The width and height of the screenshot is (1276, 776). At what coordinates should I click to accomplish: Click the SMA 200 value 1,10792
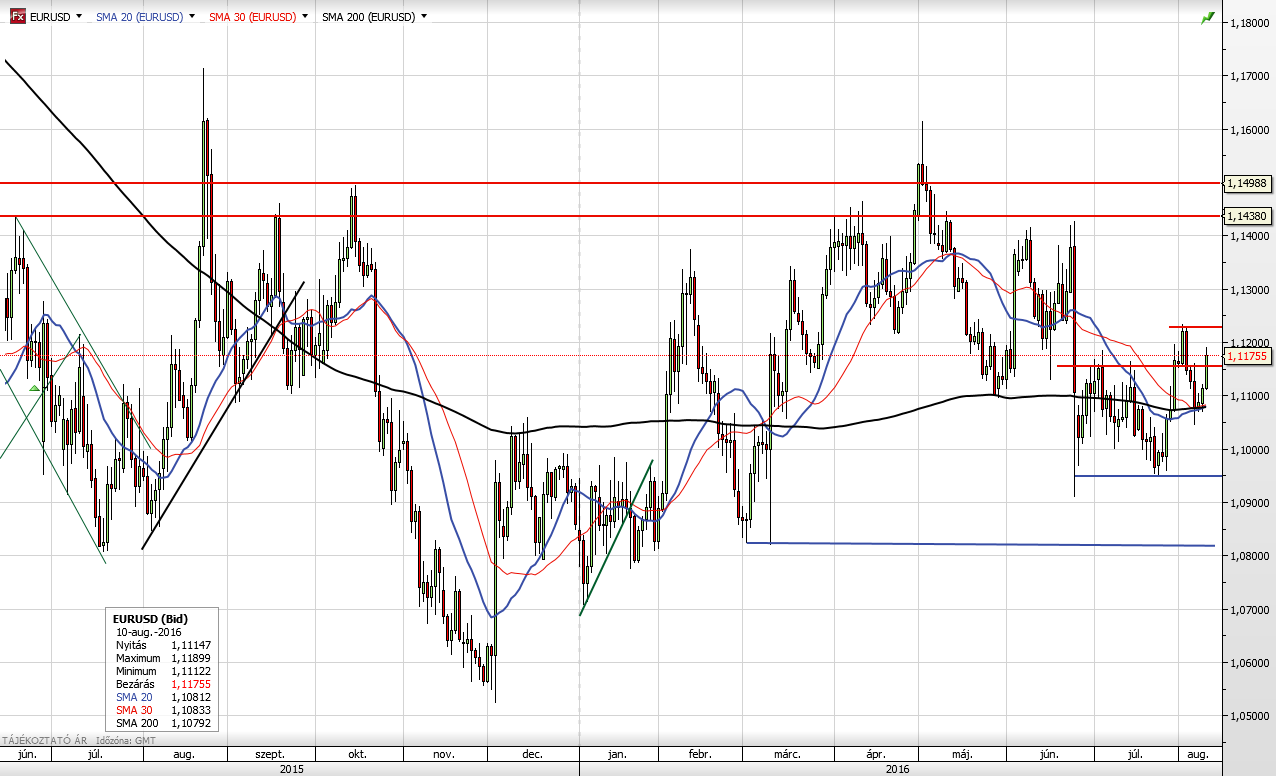191,723
